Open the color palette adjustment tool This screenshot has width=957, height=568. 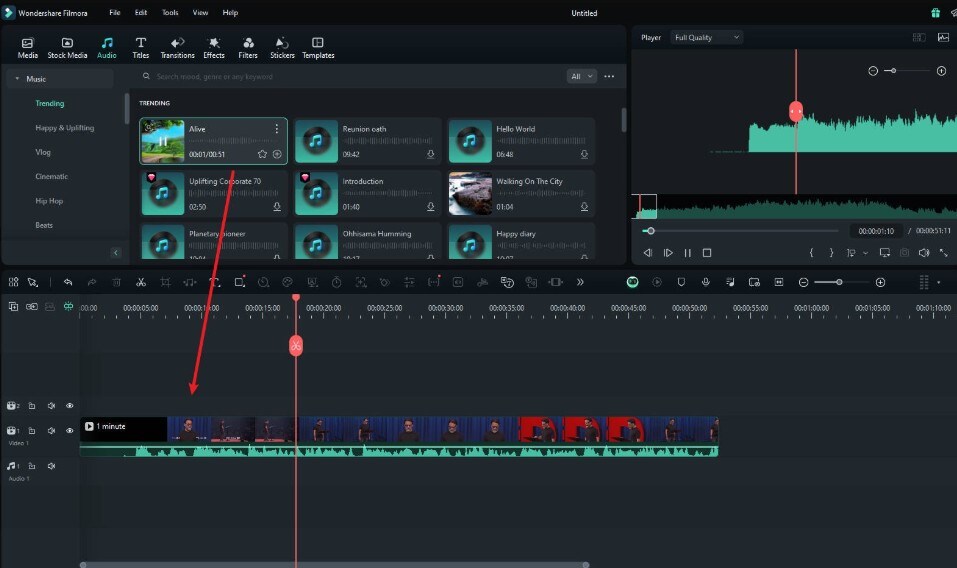point(287,282)
